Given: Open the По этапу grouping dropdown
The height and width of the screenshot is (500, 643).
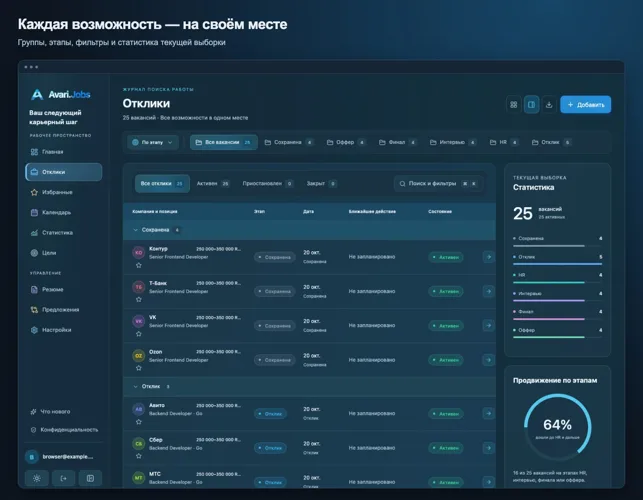Looking at the screenshot, I should [x=153, y=142].
